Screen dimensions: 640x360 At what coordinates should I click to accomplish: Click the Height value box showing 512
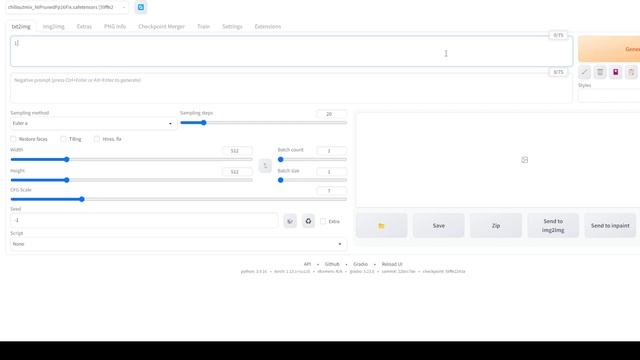tap(238, 172)
